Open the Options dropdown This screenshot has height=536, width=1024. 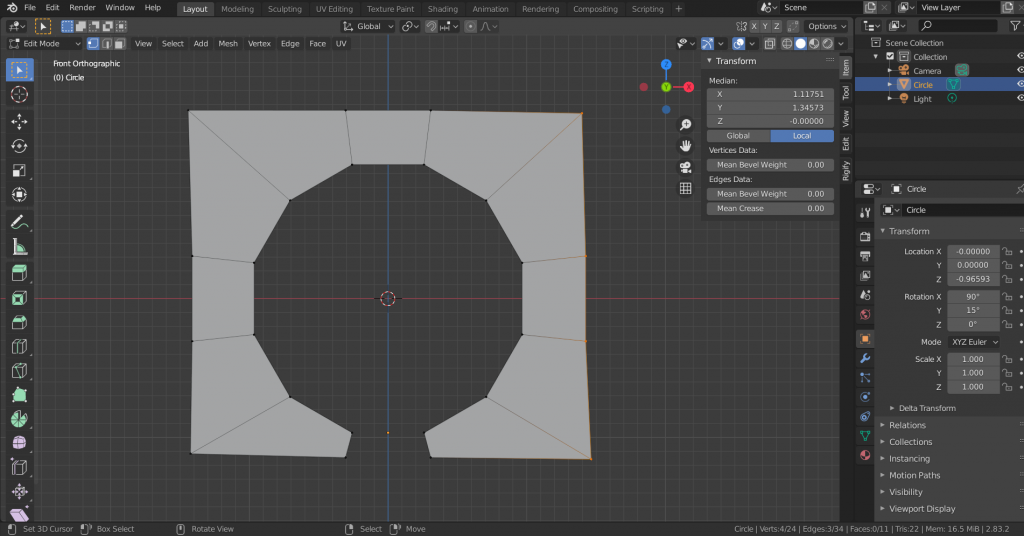(x=826, y=27)
